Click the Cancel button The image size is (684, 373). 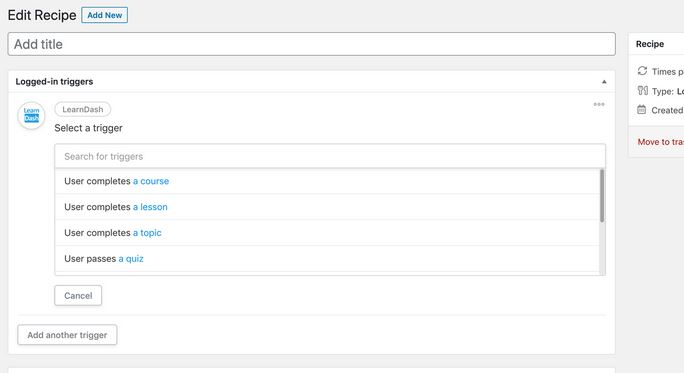(x=78, y=295)
